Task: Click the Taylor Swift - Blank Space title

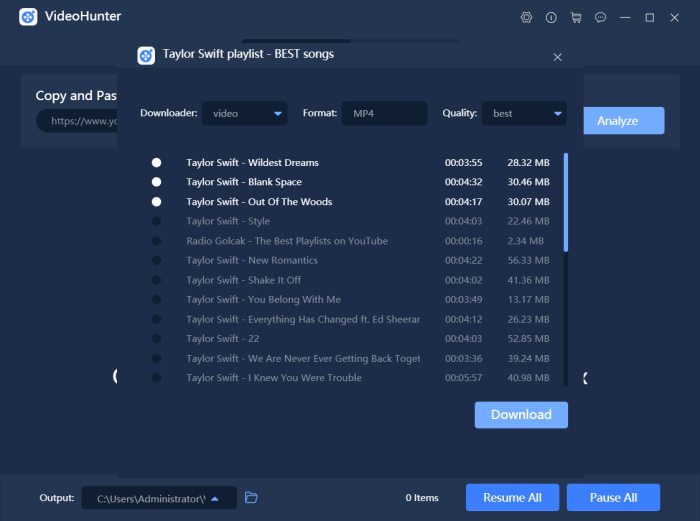Action: point(244,182)
